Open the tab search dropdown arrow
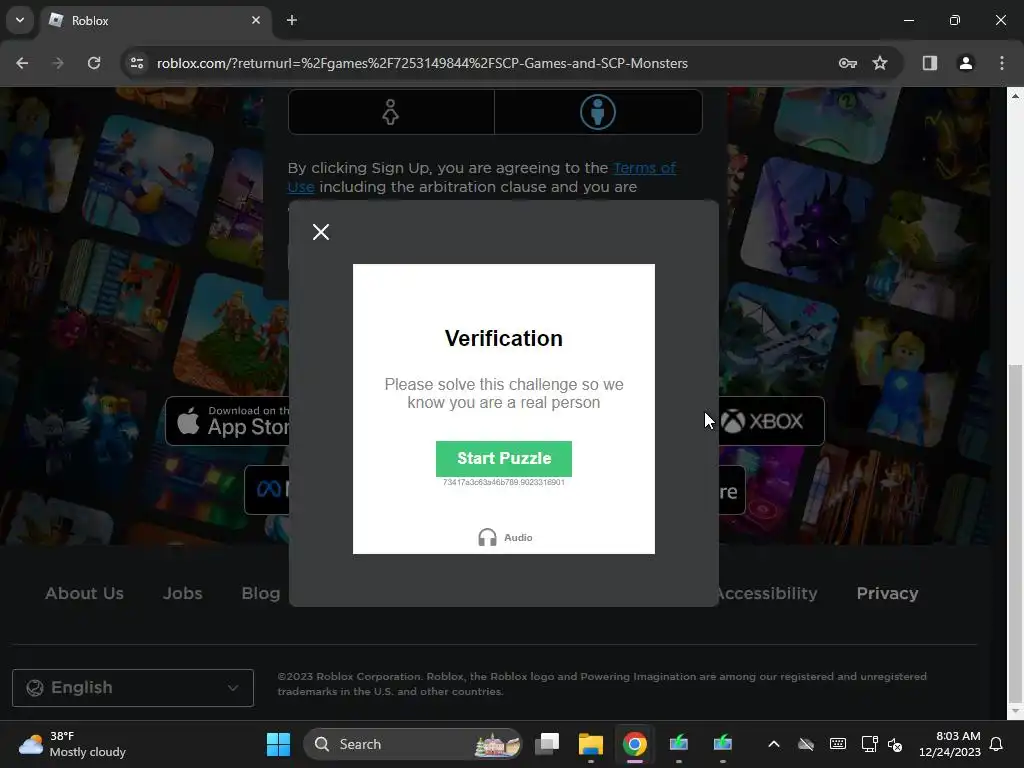 [20, 20]
